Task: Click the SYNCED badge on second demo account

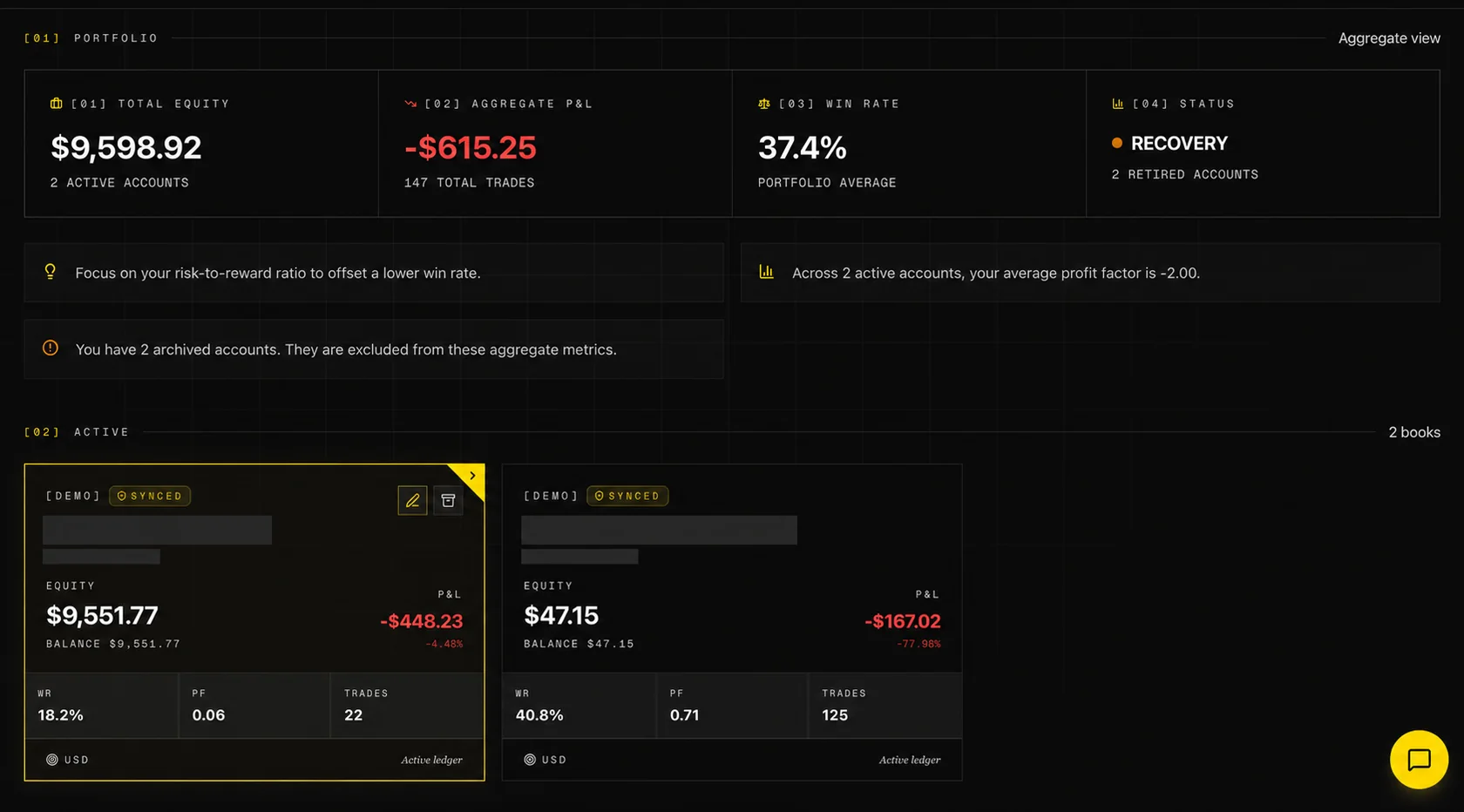Action: pyautogui.click(x=627, y=496)
